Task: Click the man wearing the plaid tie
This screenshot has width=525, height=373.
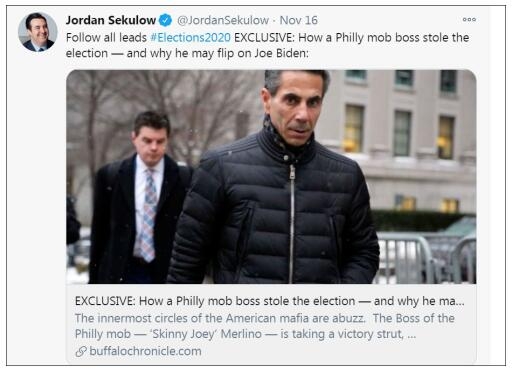Action: click(x=141, y=198)
